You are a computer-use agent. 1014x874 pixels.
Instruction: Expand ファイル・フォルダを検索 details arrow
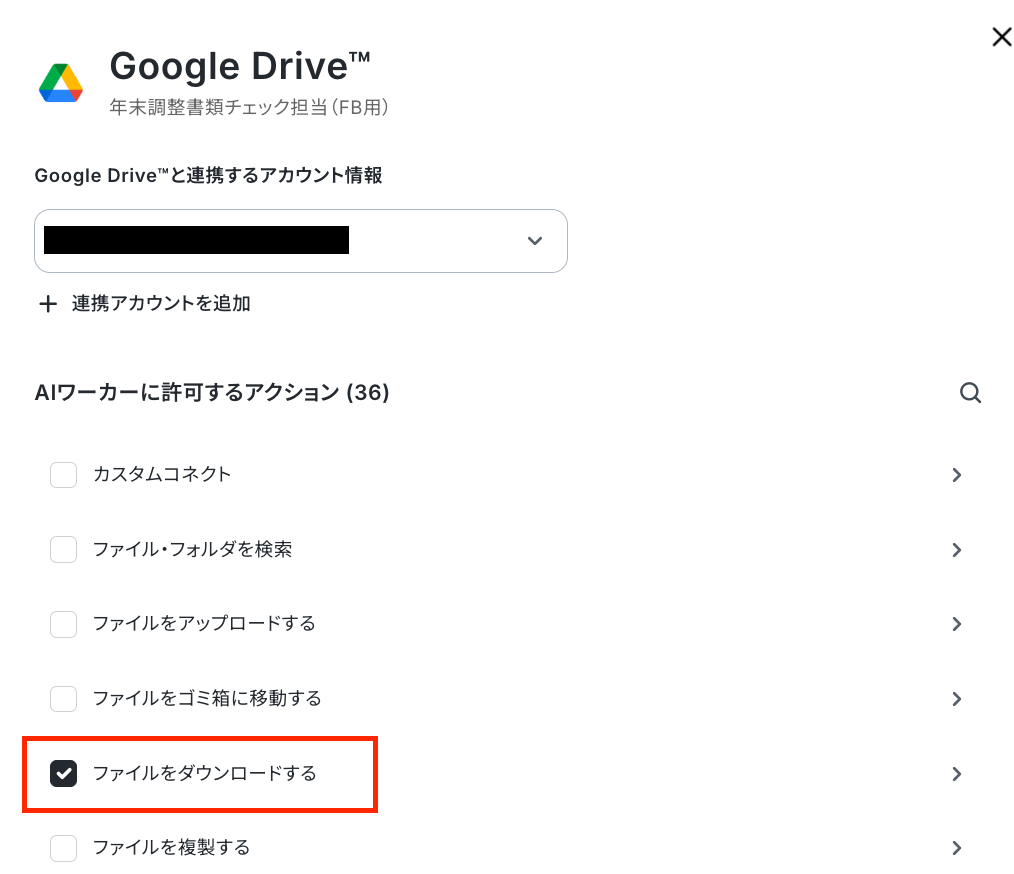(x=957, y=550)
